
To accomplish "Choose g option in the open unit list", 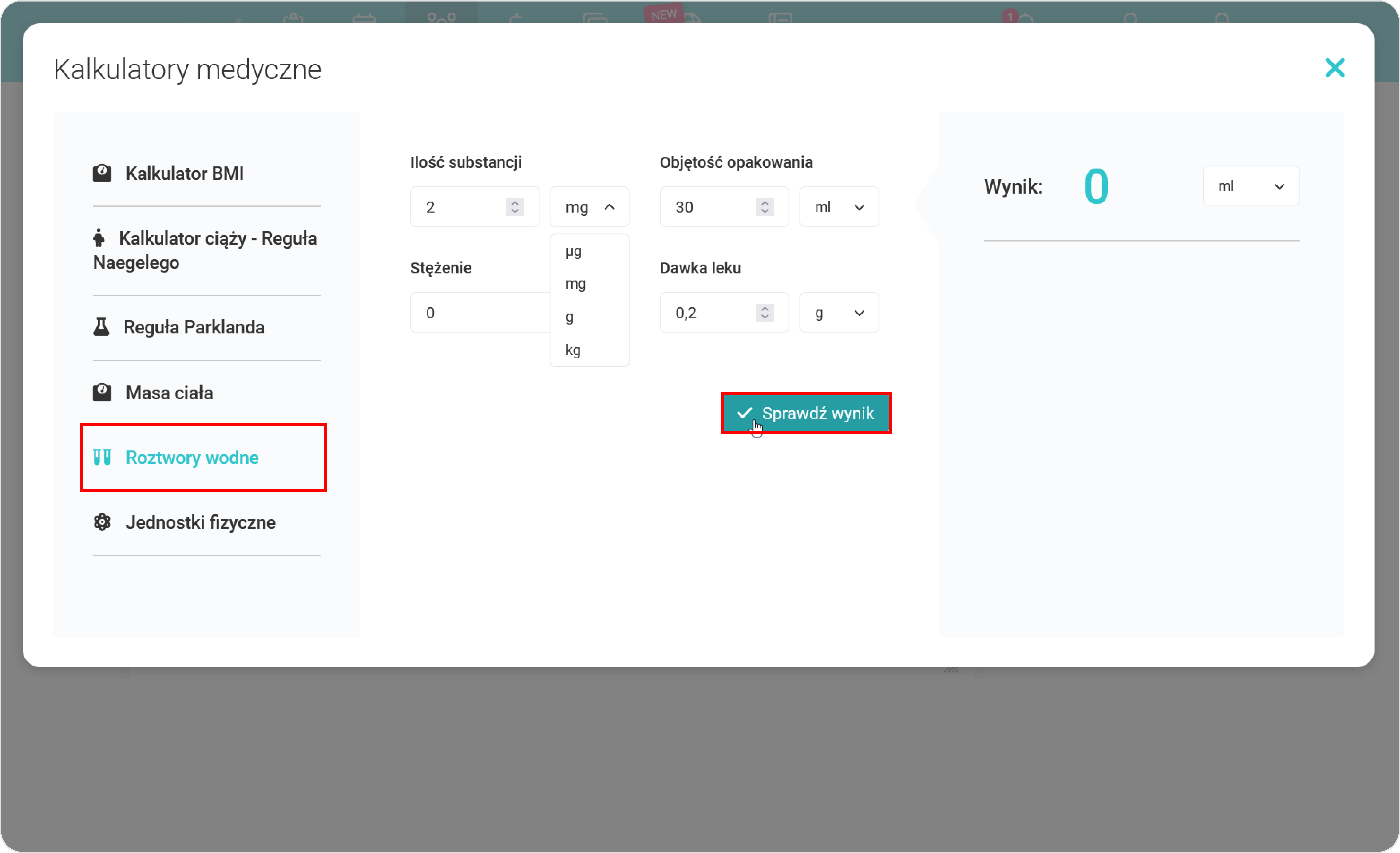I will (x=589, y=316).
